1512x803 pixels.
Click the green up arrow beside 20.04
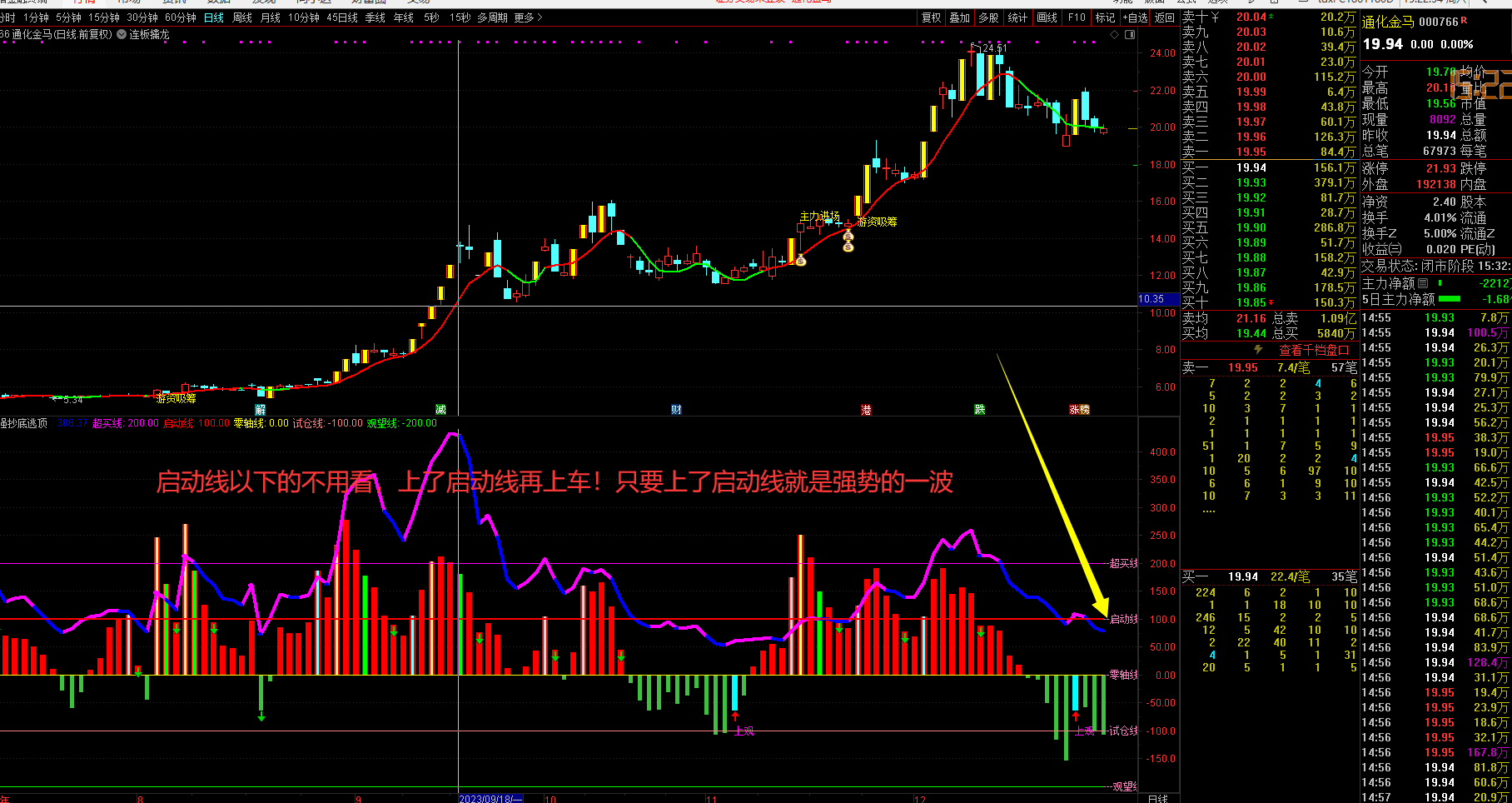pos(1271,16)
